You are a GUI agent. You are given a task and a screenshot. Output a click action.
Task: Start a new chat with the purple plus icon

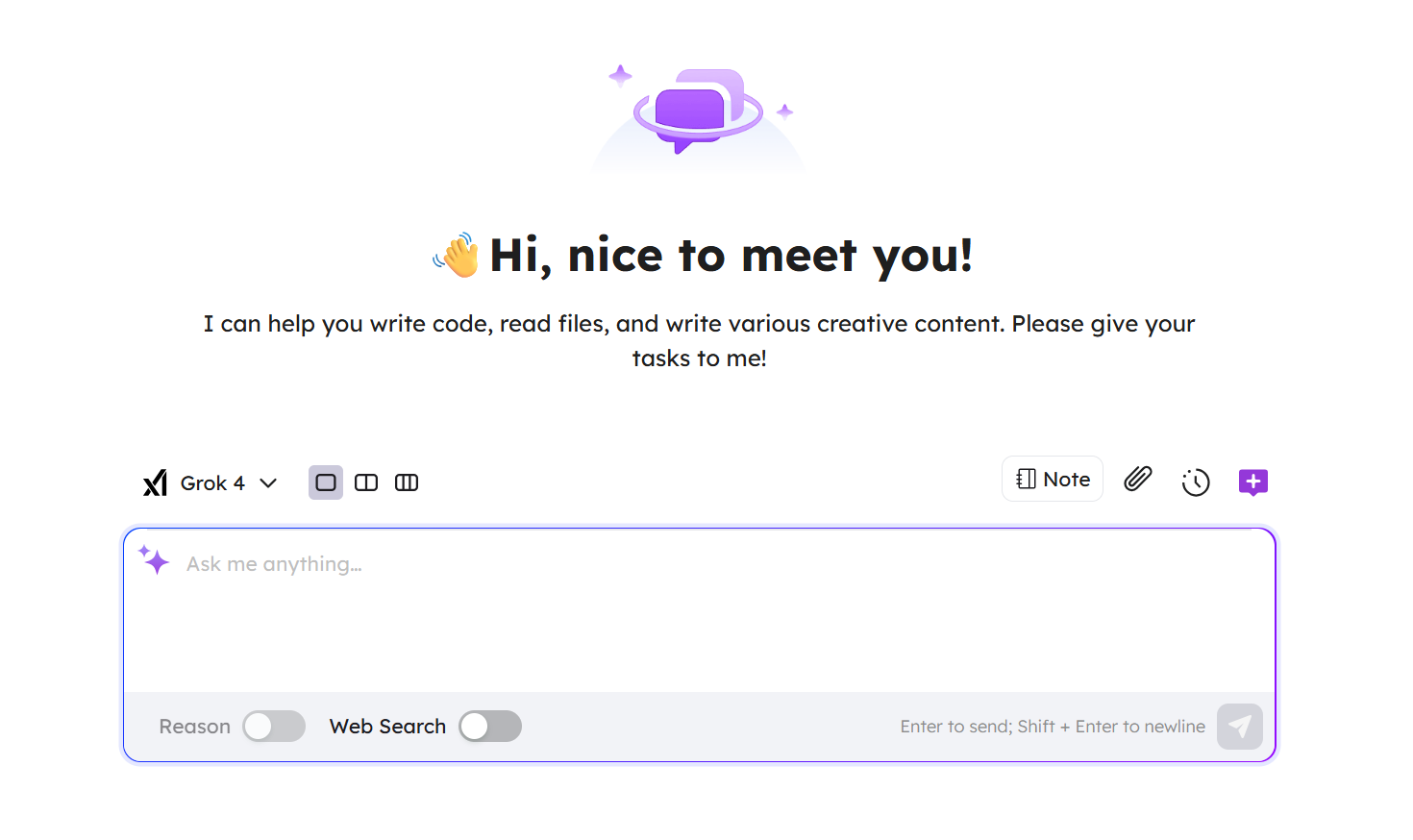click(x=1253, y=482)
